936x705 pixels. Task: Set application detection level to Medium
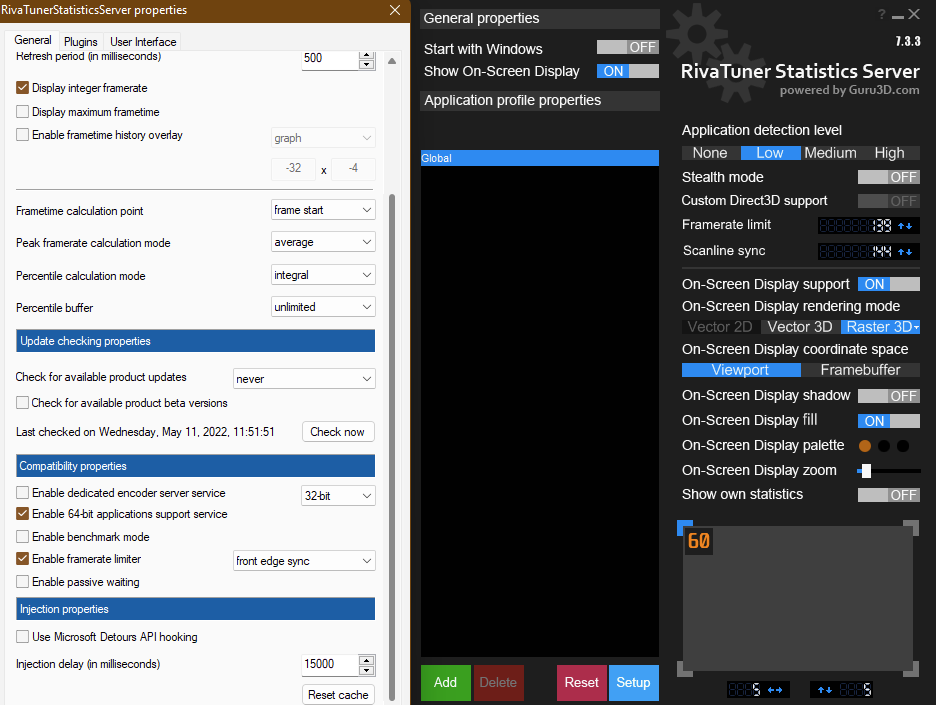pyautogui.click(x=830, y=153)
